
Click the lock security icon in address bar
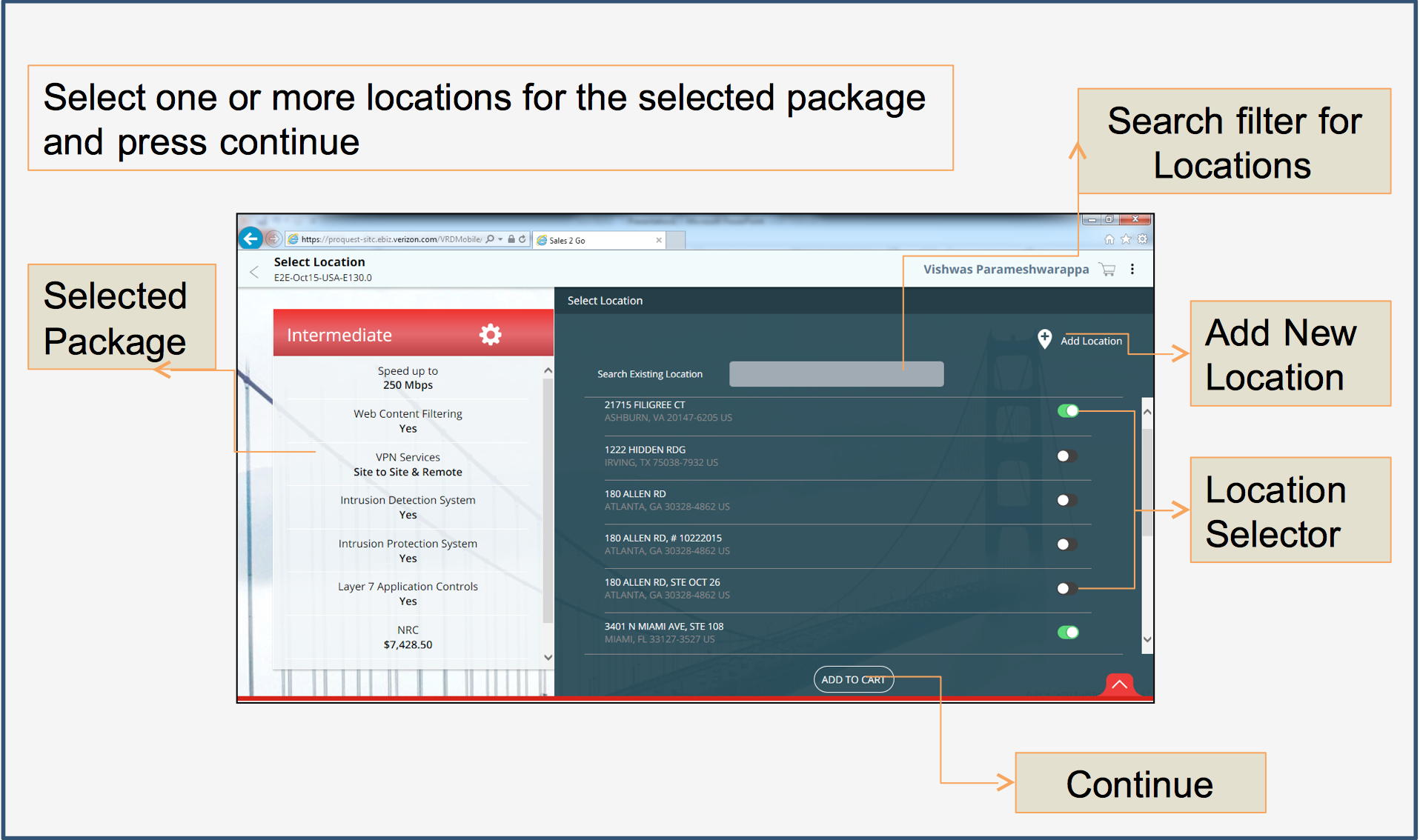coord(511,239)
